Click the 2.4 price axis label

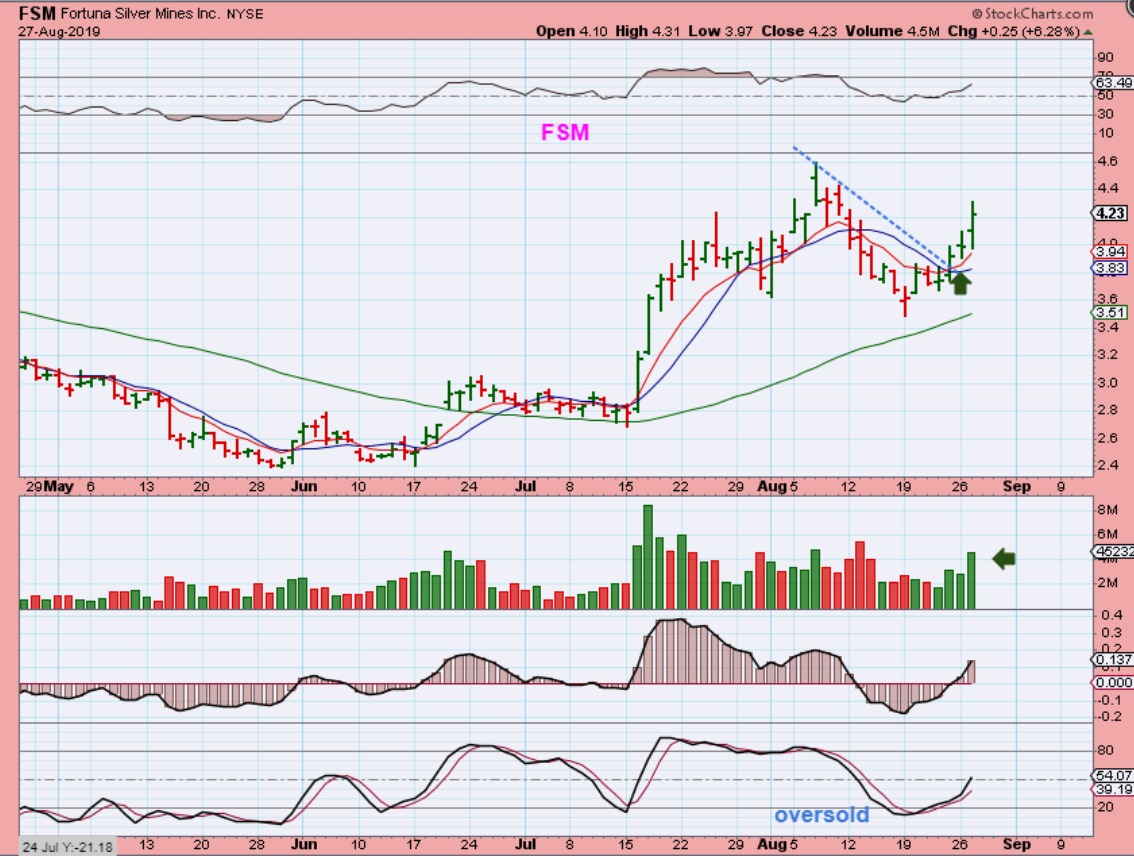pyautogui.click(x=1107, y=466)
